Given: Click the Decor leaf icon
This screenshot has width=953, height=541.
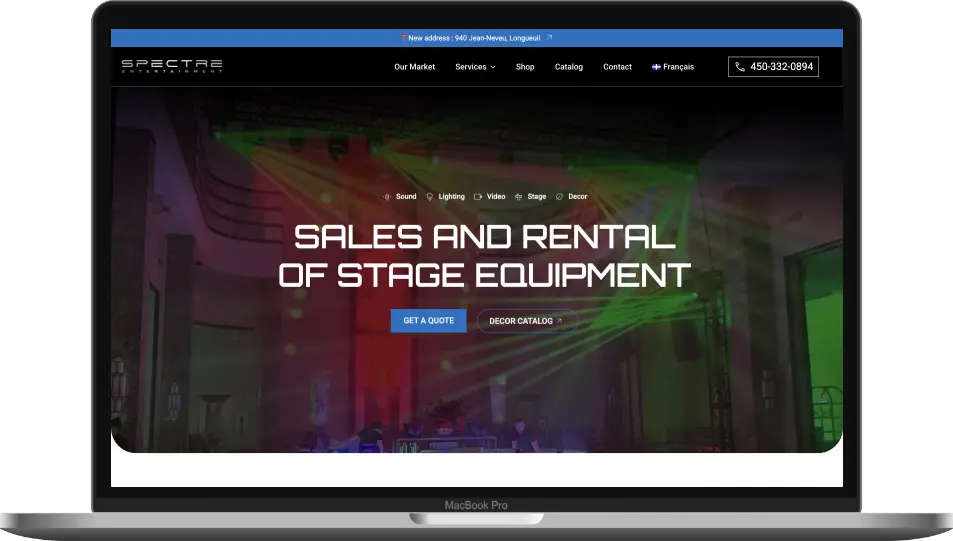Looking at the screenshot, I should [x=560, y=197].
